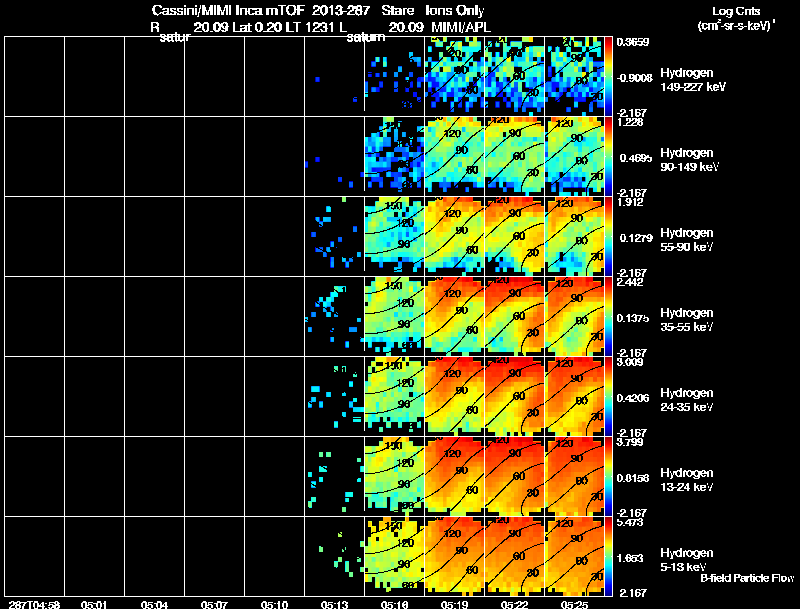
Task: Click the 05:13 time axis tick
Action: 334,604
